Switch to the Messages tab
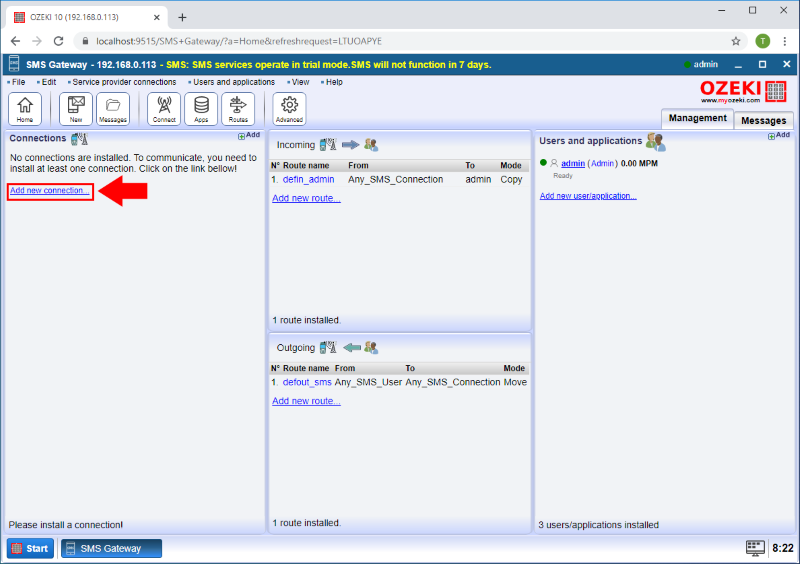This screenshot has width=800, height=564. pyautogui.click(x=763, y=120)
